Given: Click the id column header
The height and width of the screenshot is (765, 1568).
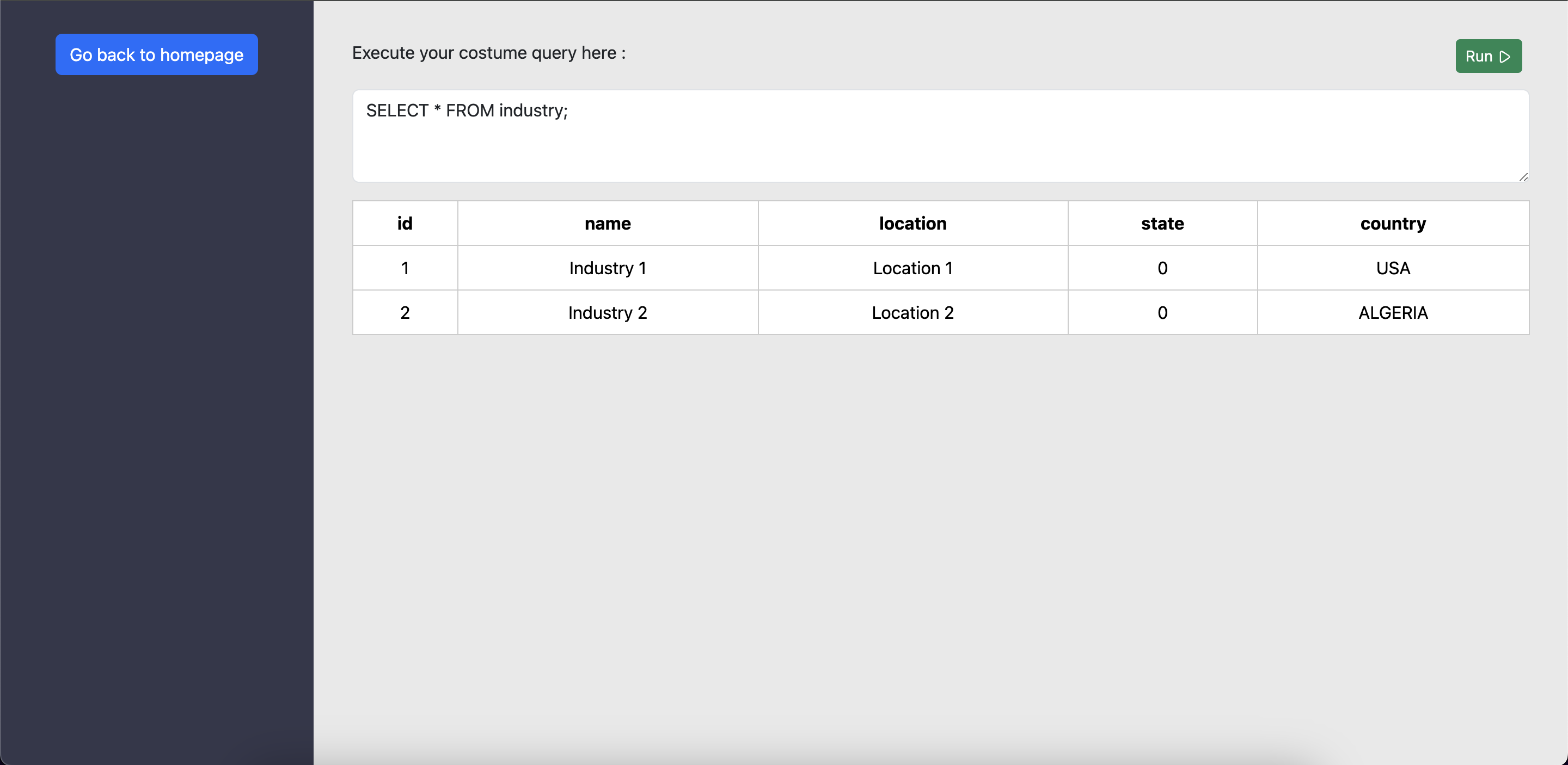Looking at the screenshot, I should pos(405,223).
